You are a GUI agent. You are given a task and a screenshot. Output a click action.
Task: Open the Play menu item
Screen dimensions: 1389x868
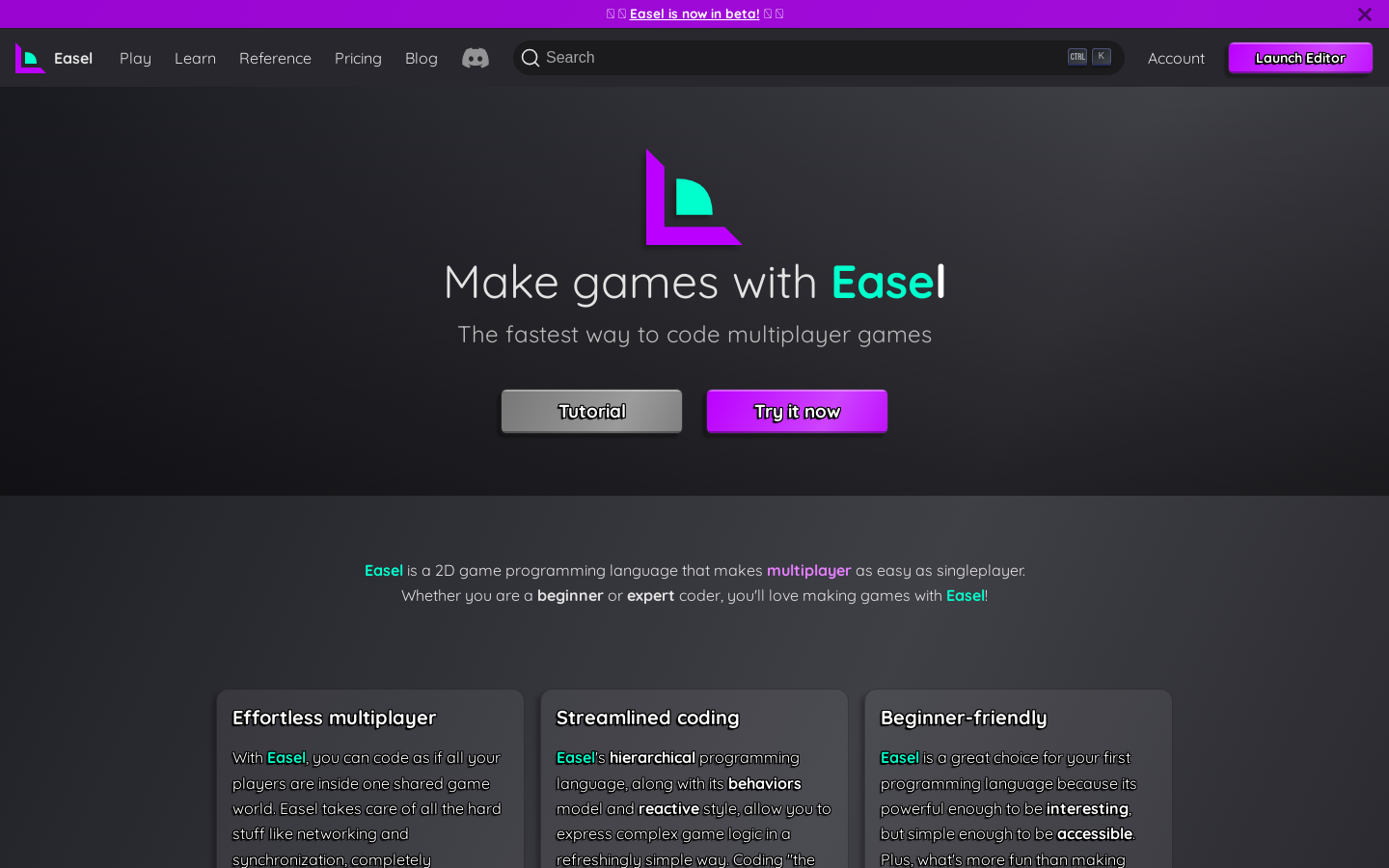(135, 58)
